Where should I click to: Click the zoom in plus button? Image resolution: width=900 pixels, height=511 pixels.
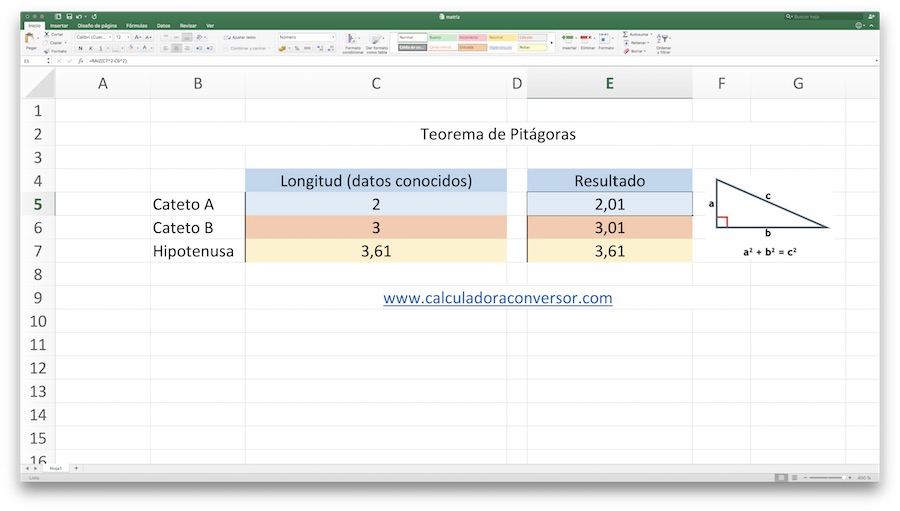[x=850, y=478]
